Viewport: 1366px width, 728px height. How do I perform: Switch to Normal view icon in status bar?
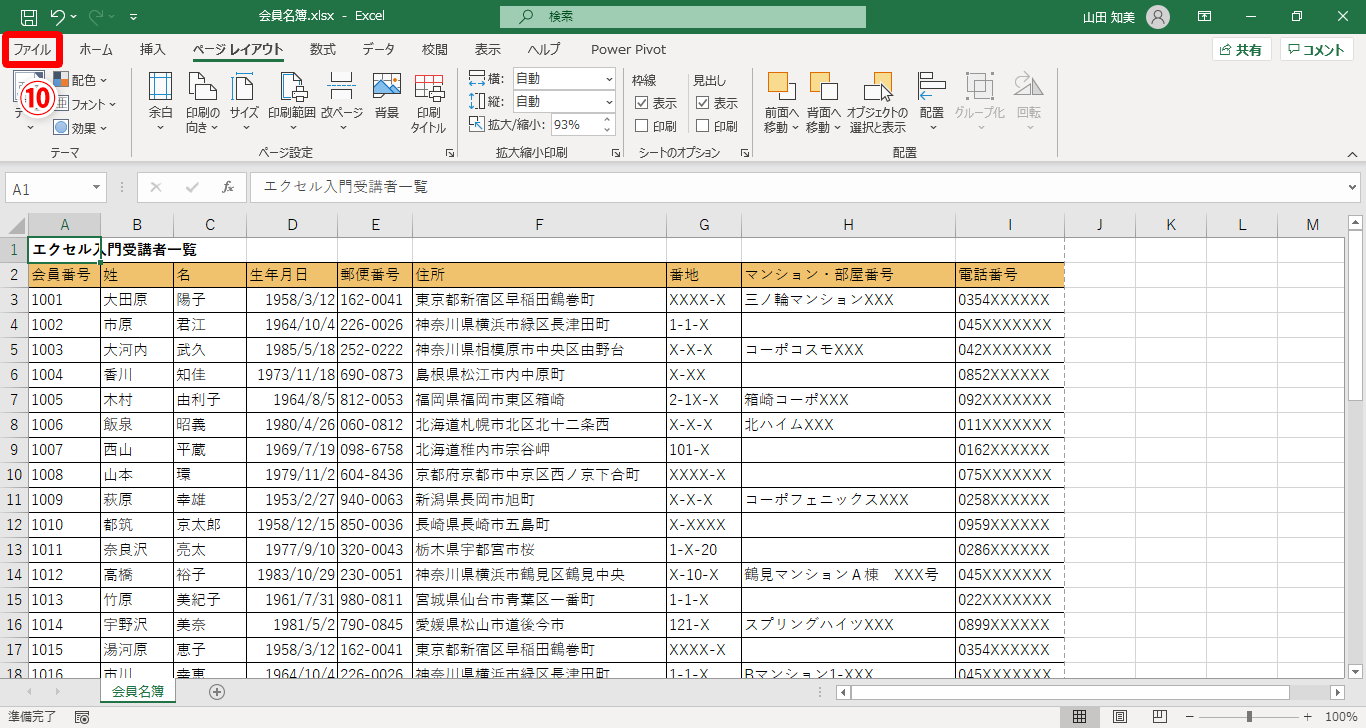pos(1080,717)
